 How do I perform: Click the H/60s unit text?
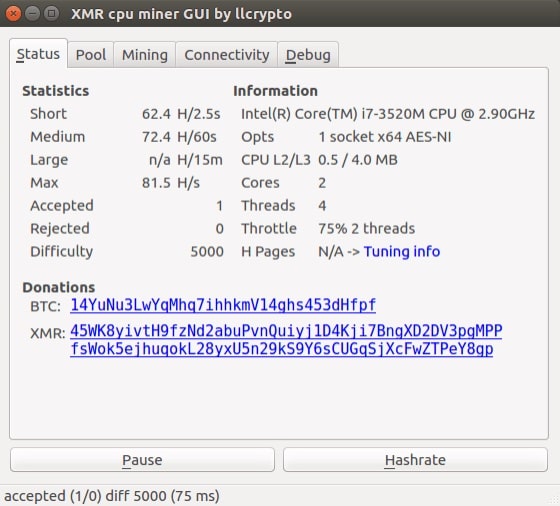click(197, 137)
